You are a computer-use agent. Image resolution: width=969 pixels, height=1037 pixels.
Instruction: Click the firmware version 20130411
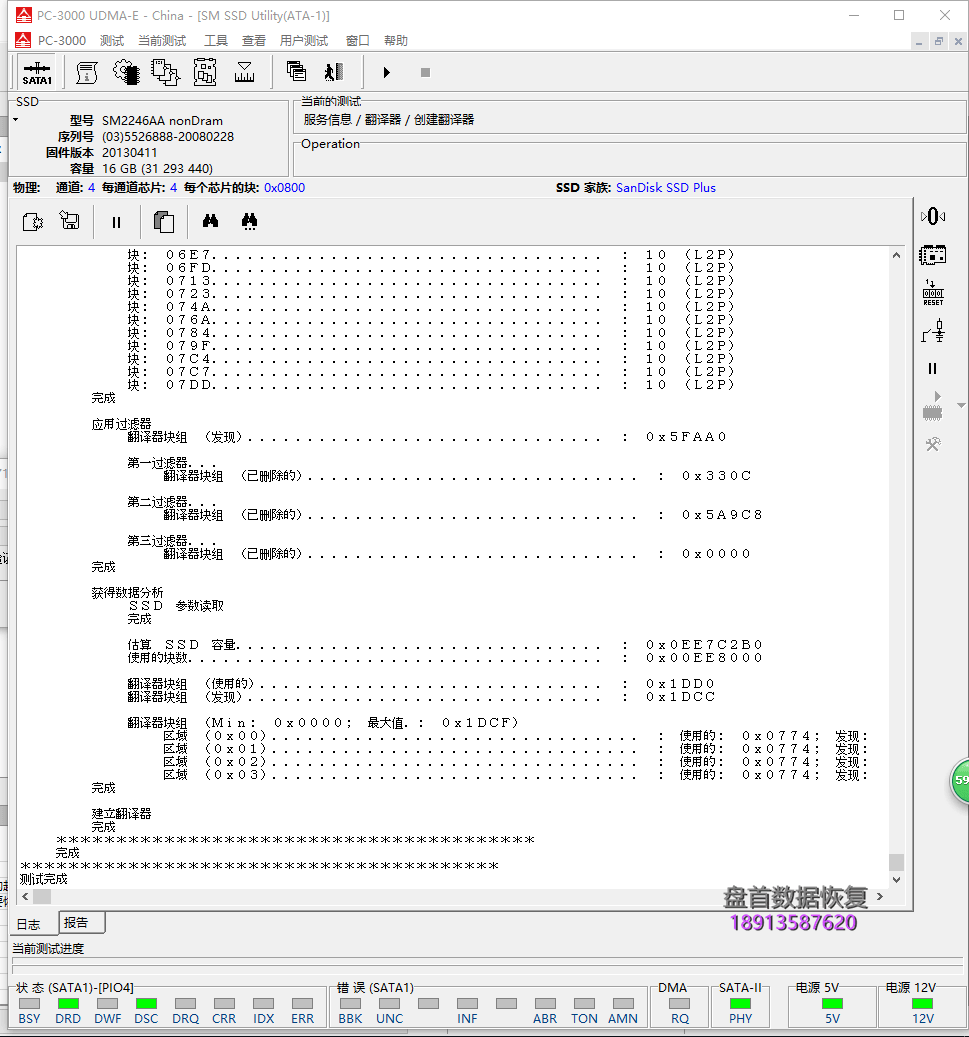tap(130, 152)
